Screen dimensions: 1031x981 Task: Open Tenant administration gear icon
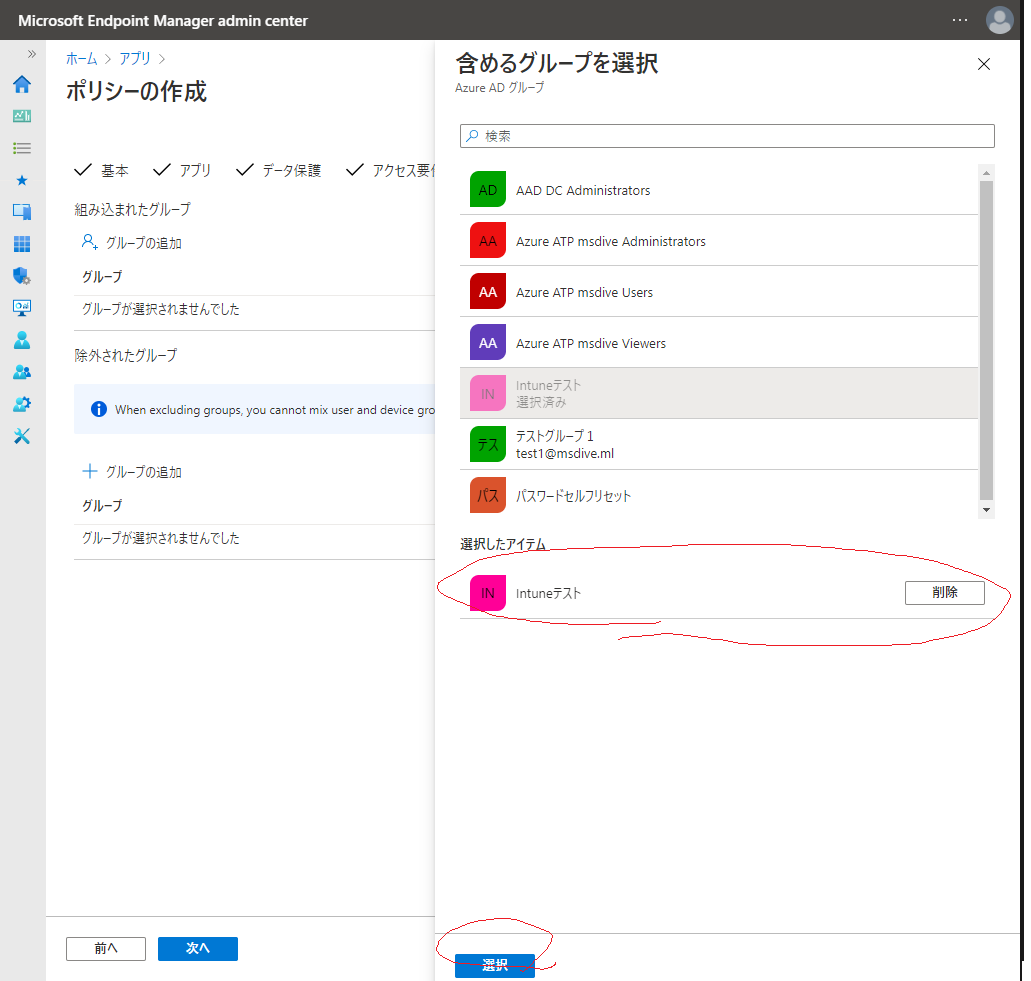click(x=22, y=404)
